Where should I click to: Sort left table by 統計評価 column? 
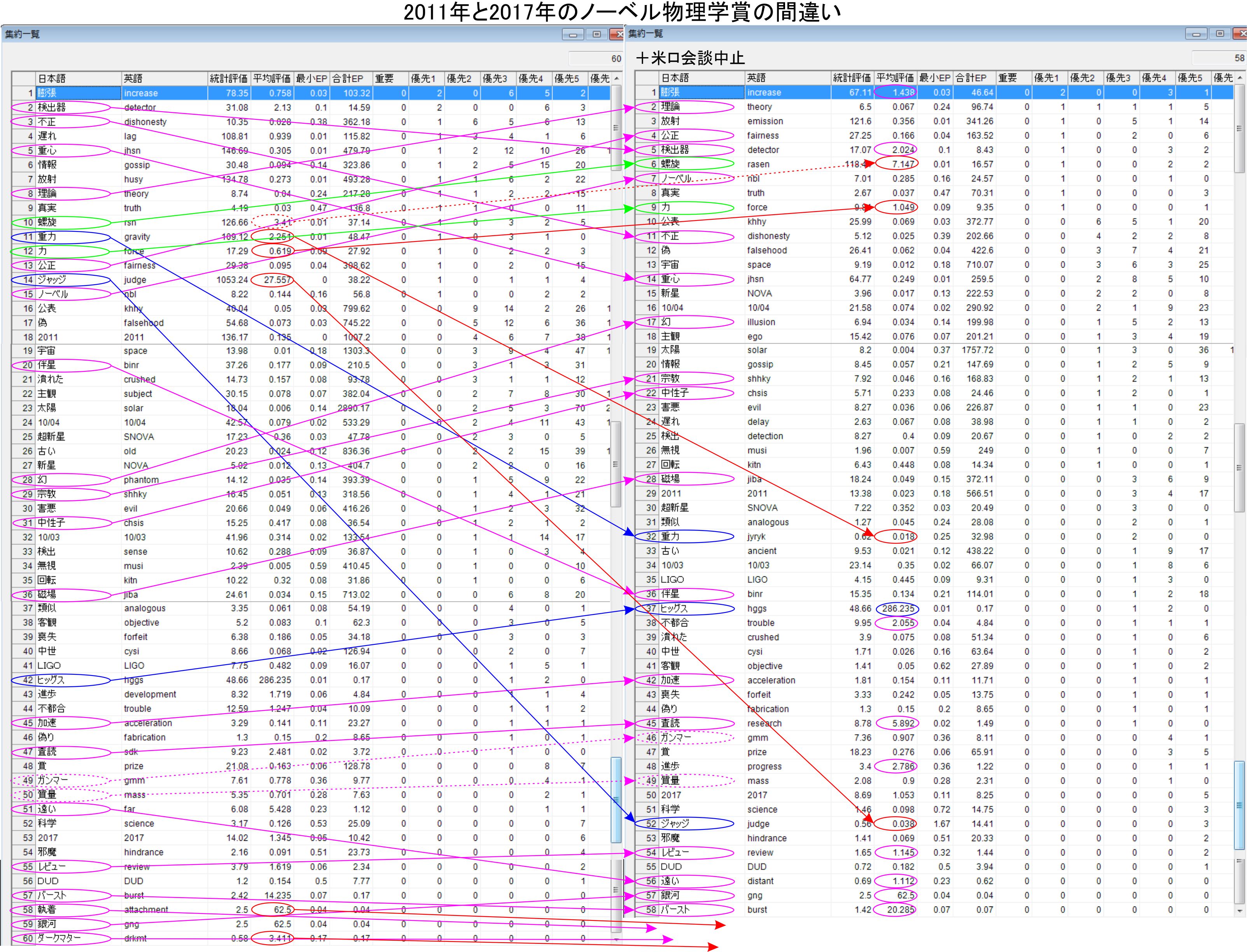[228, 78]
